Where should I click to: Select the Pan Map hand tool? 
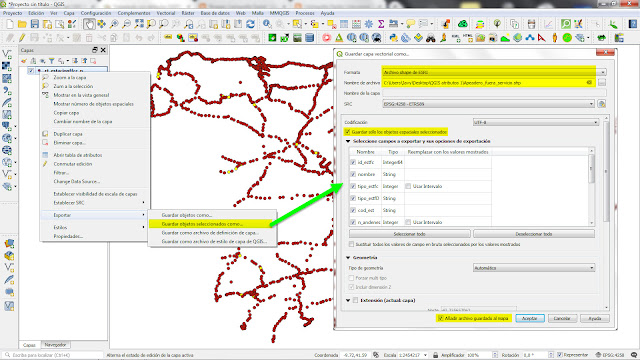point(89,24)
